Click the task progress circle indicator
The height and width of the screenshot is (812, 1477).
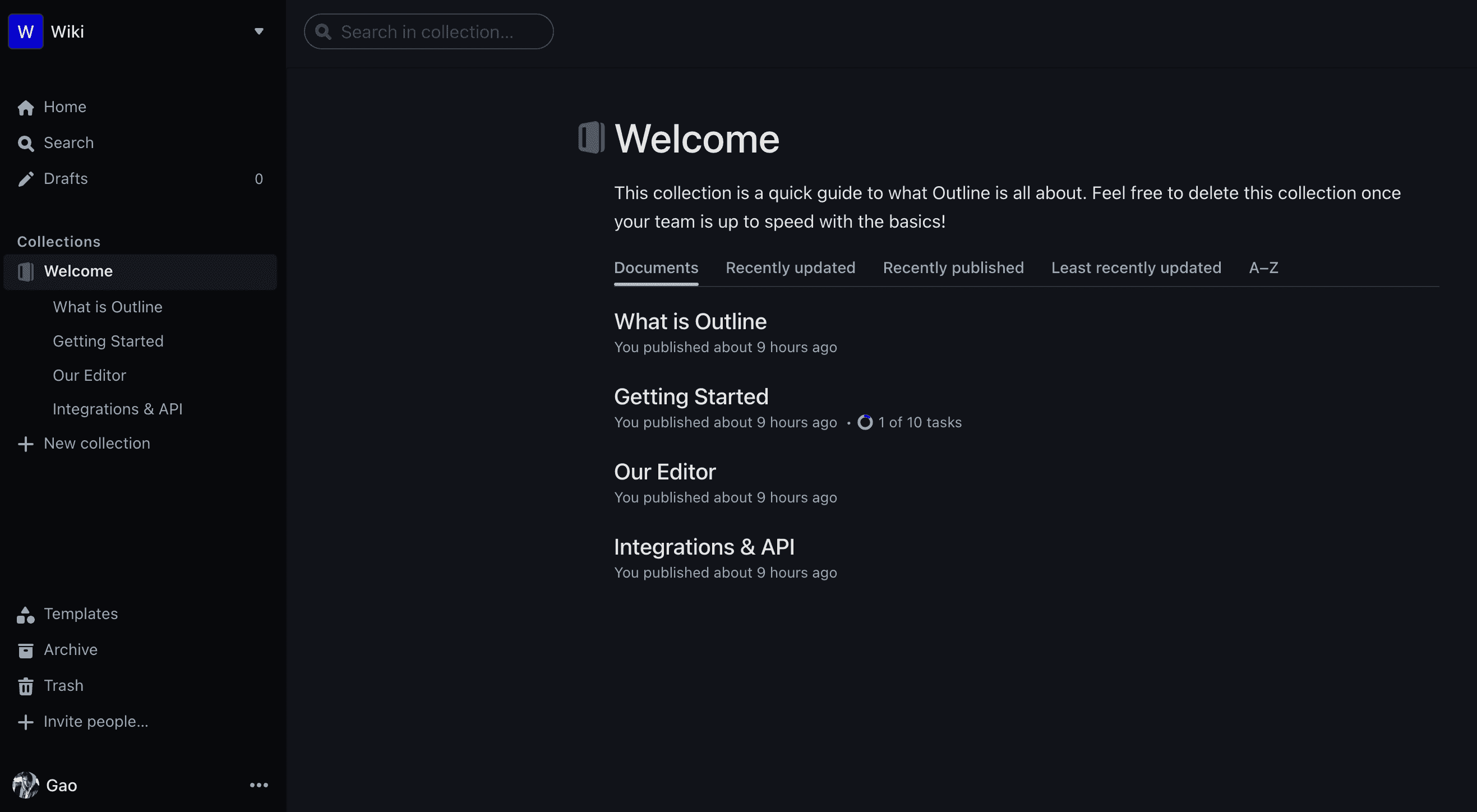[x=865, y=423]
